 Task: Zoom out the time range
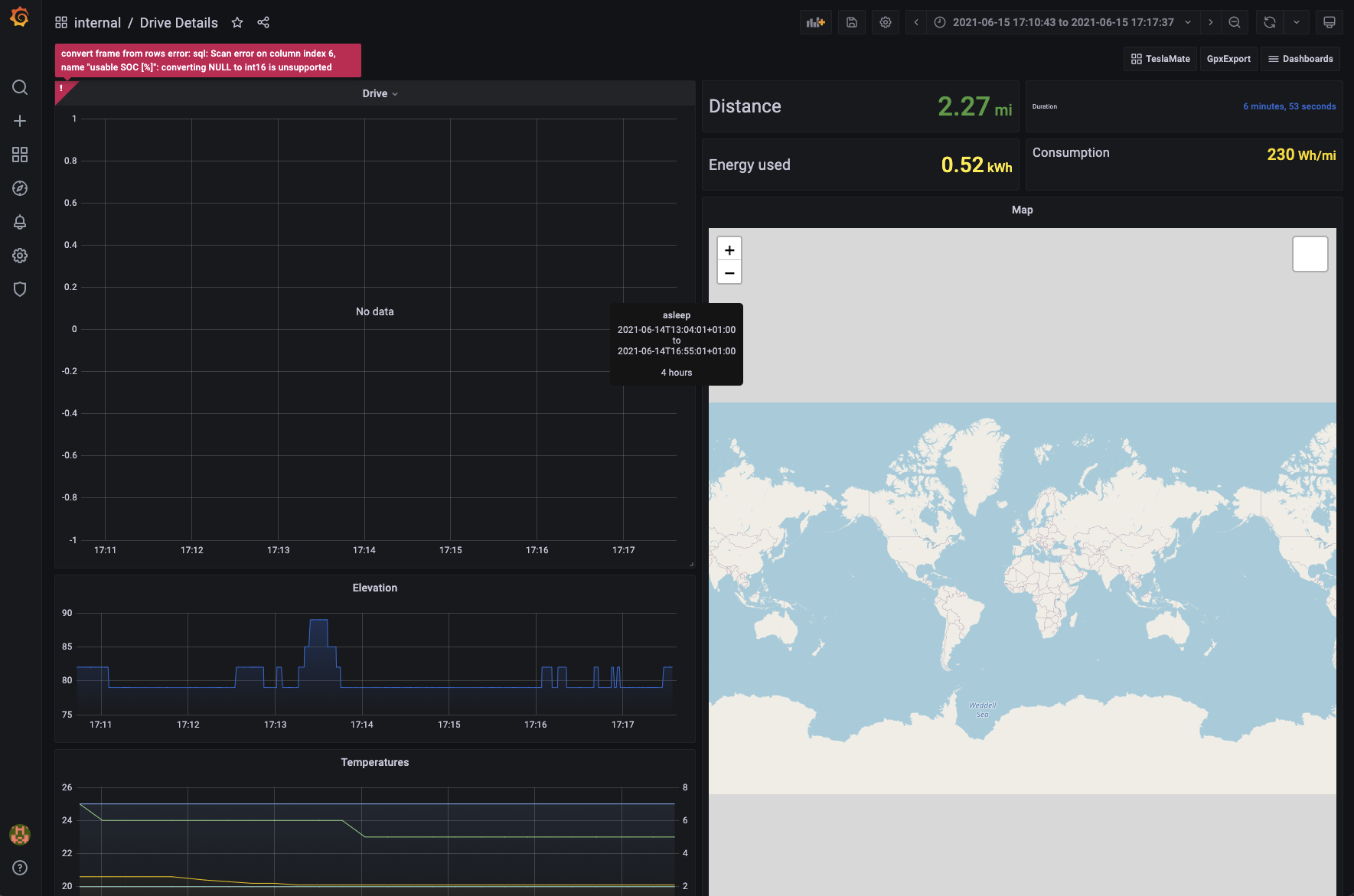click(1235, 22)
